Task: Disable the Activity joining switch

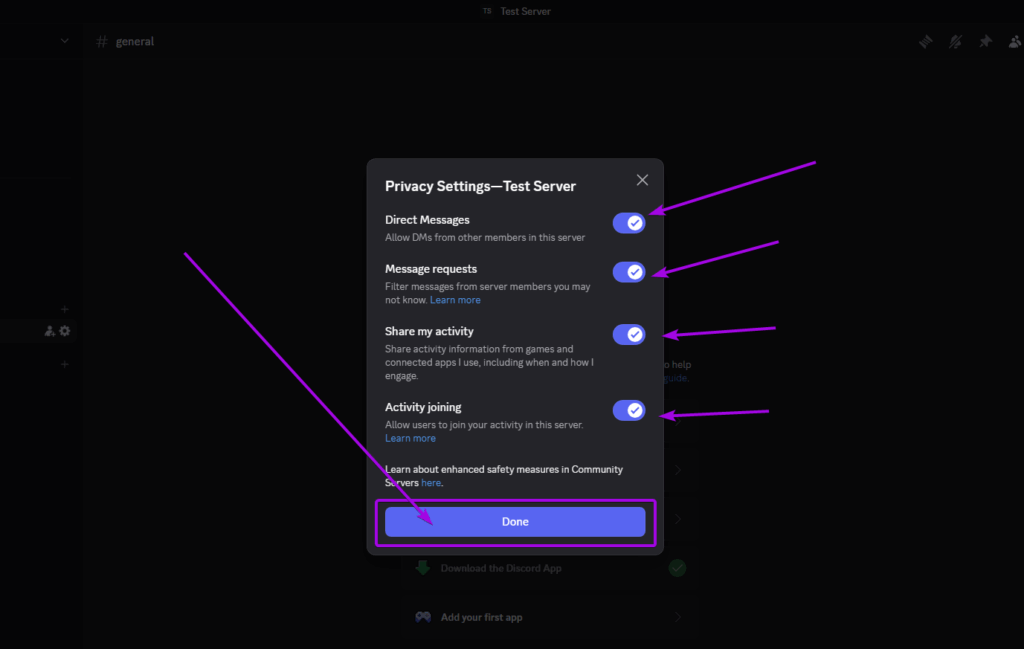Action: (629, 410)
